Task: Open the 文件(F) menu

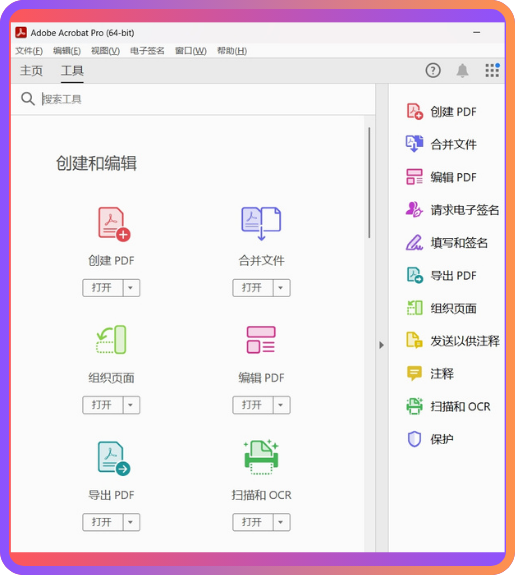Action: (x=29, y=51)
